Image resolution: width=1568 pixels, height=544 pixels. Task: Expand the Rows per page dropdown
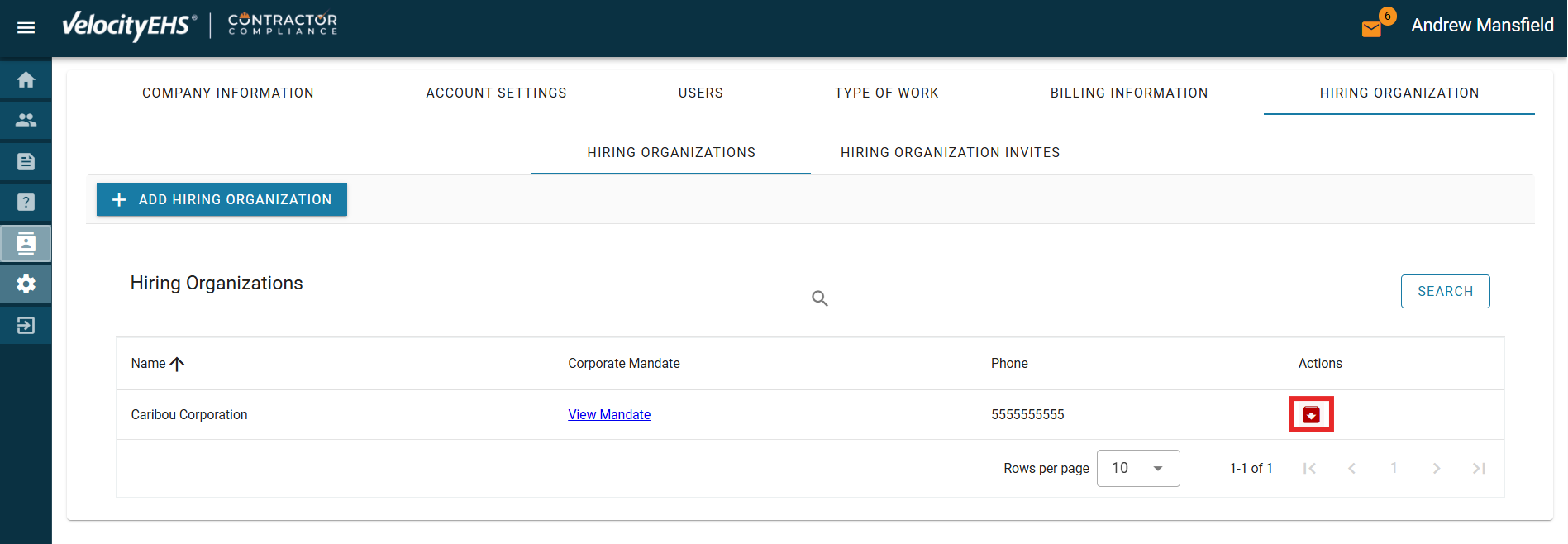click(1137, 468)
